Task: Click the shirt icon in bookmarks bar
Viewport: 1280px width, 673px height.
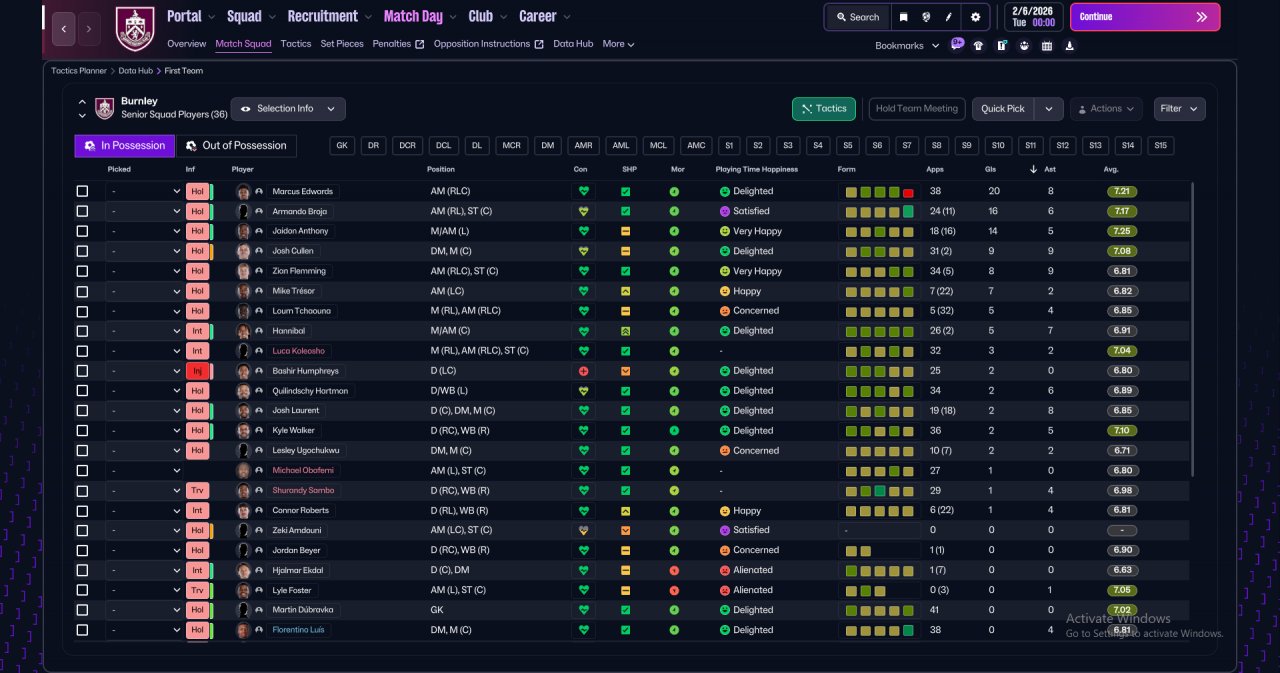Action: tap(978, 45)
